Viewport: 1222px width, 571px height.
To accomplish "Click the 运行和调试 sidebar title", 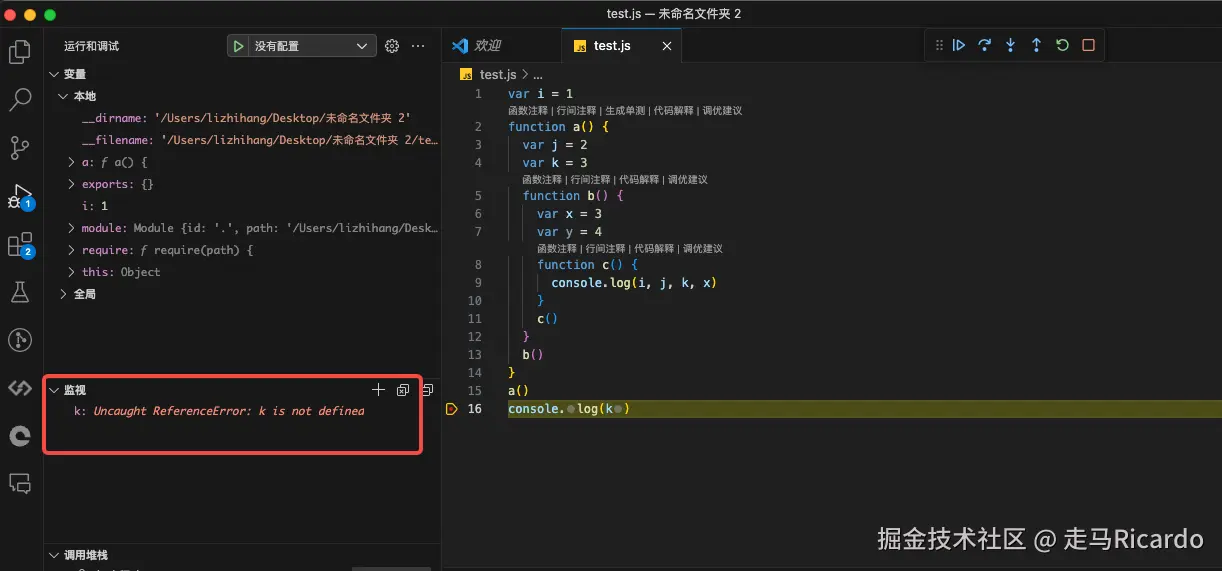I will click(x=92, y=46).
